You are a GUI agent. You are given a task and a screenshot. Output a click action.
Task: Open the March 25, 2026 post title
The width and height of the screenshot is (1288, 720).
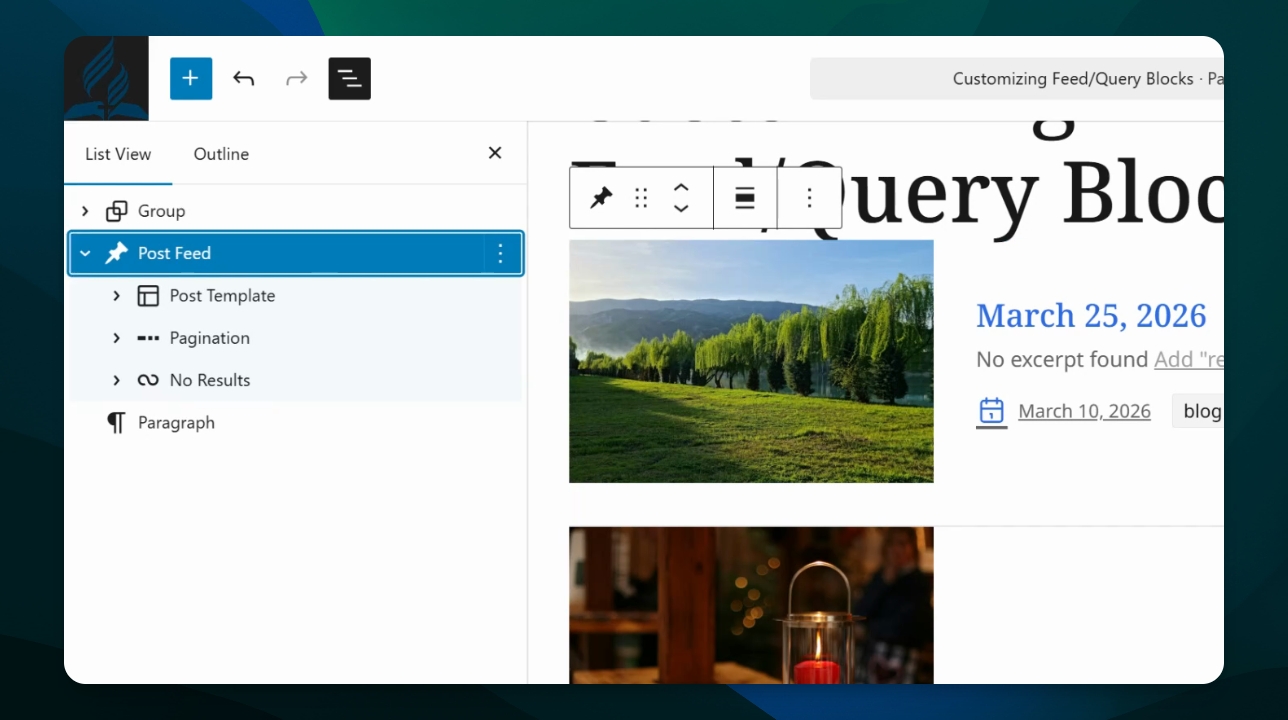click(1091, 316)
